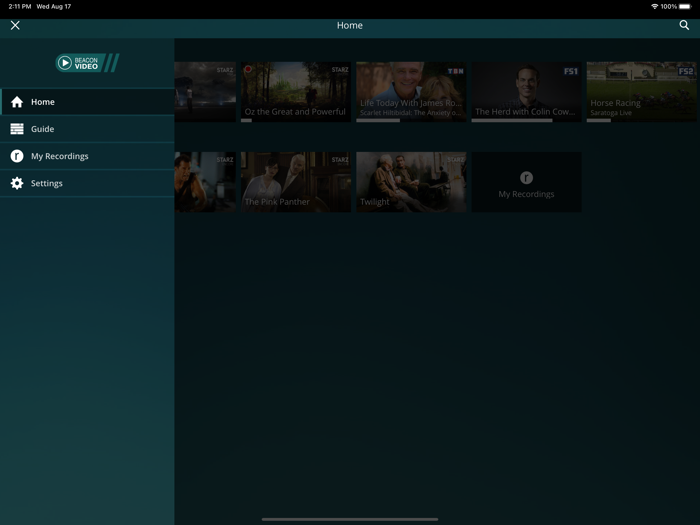
Task: Click the STARZ logo on Oz the Great and Powerful
Action: point(340,70)
